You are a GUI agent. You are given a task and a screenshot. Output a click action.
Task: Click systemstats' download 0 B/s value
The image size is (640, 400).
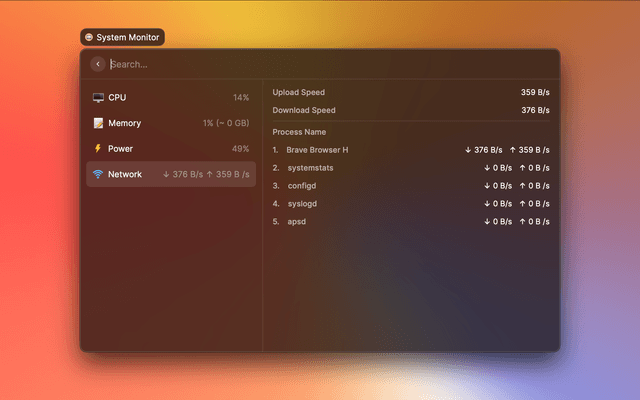click(x=498, y=168)
